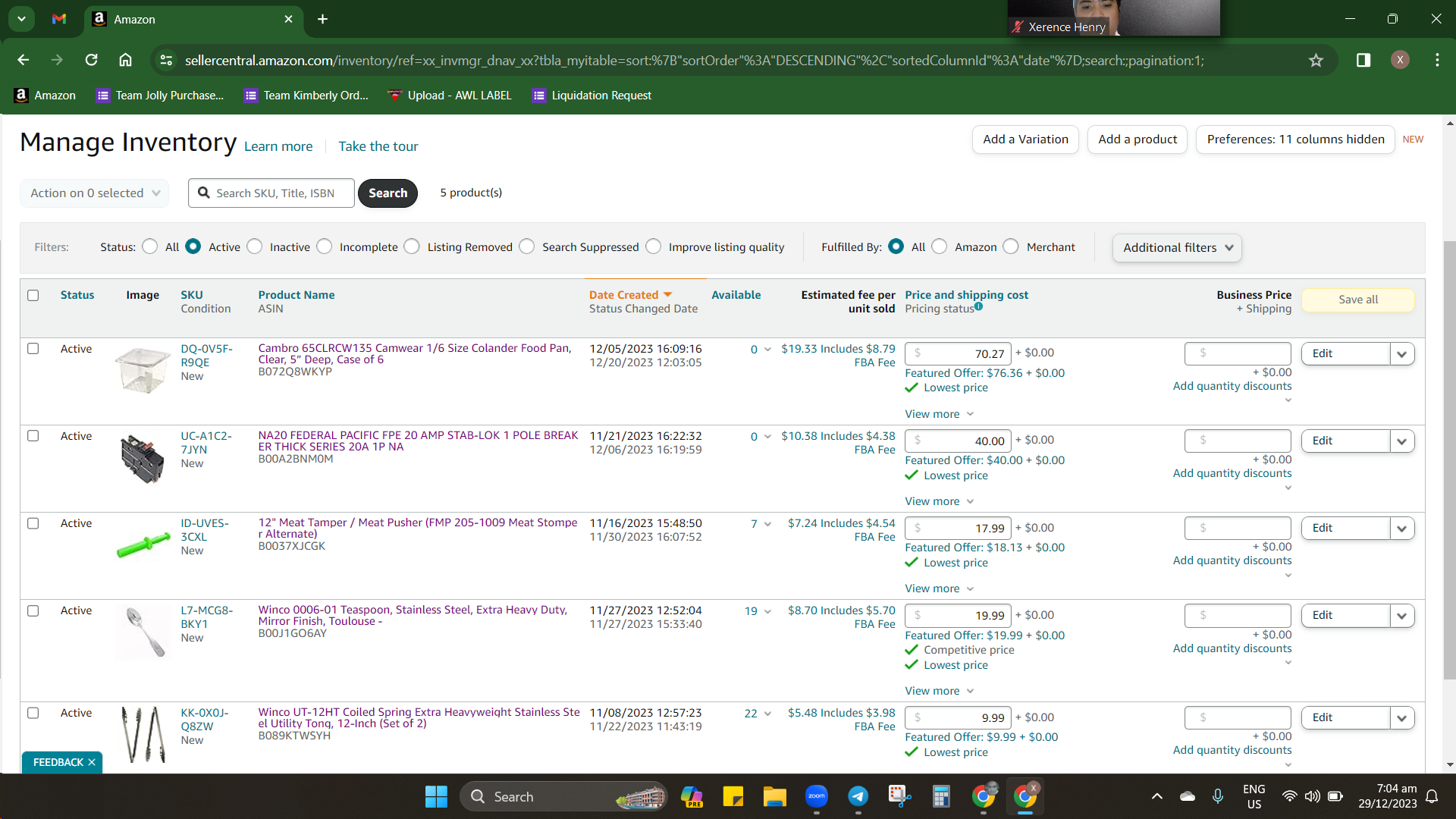Reload the Seller Central page

pos(91,60)
